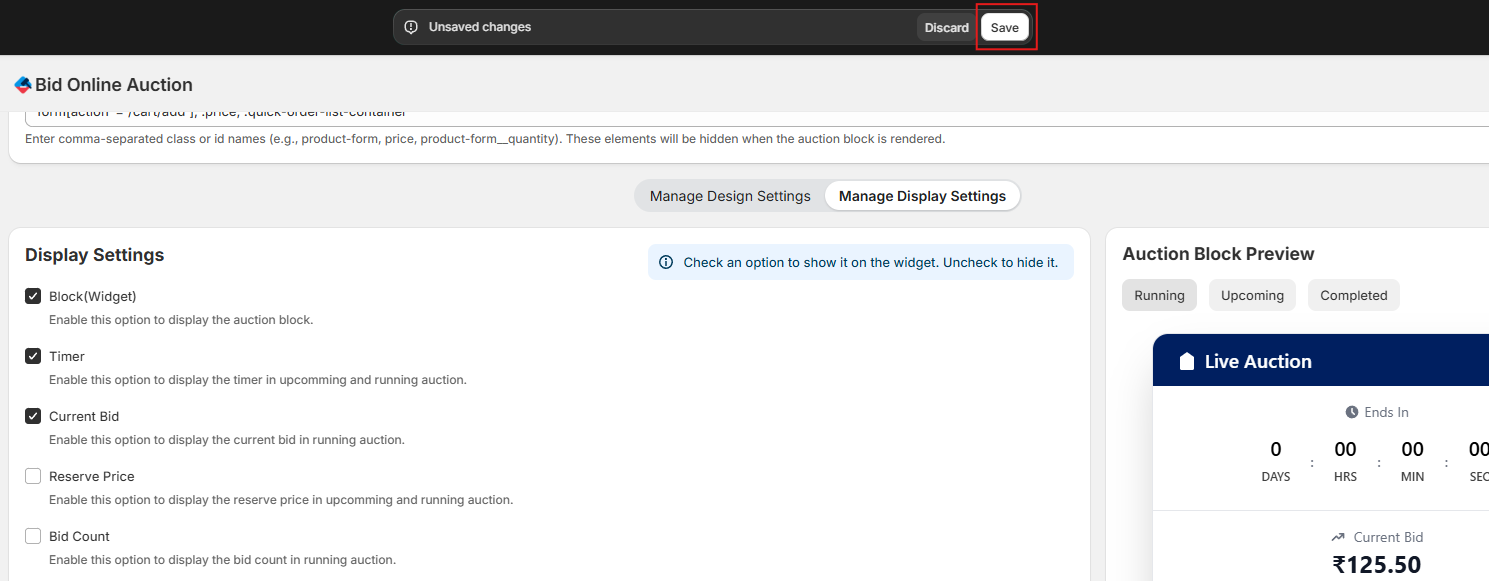The width and height of the screenshot is (1489, 581).
Task: Click the Live Auction house icon
Action: (1187, 362)
